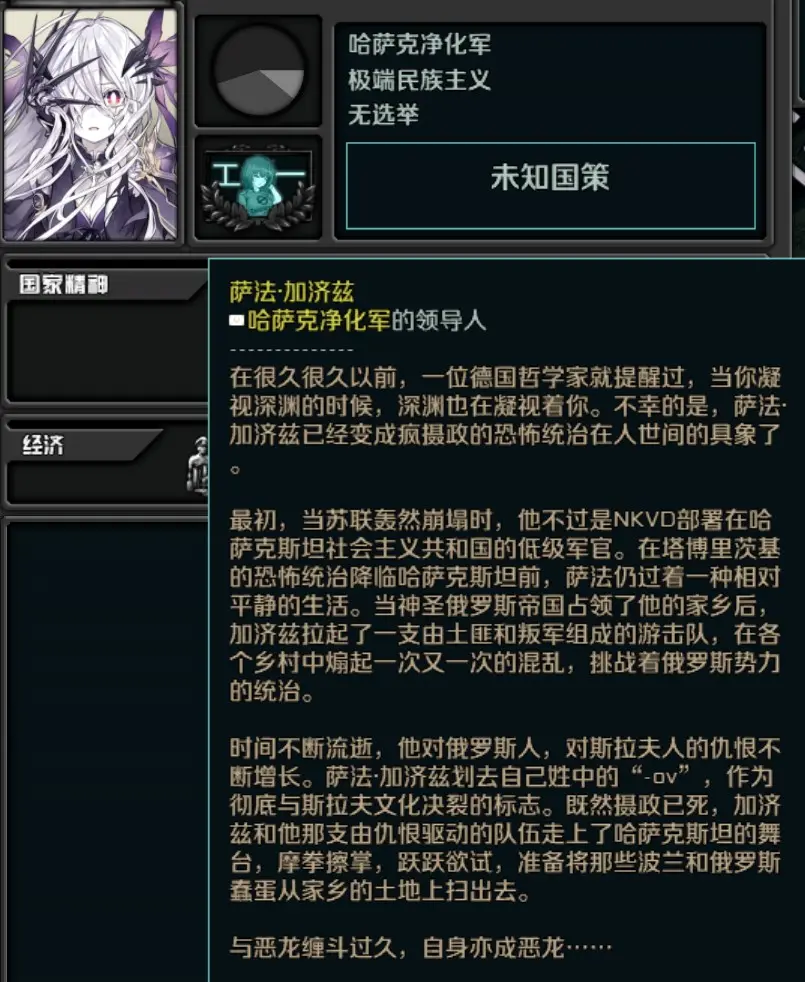Click the yellow 哈萨克净化军 tooltip link

pyautogui.click(x=319, y=320)
